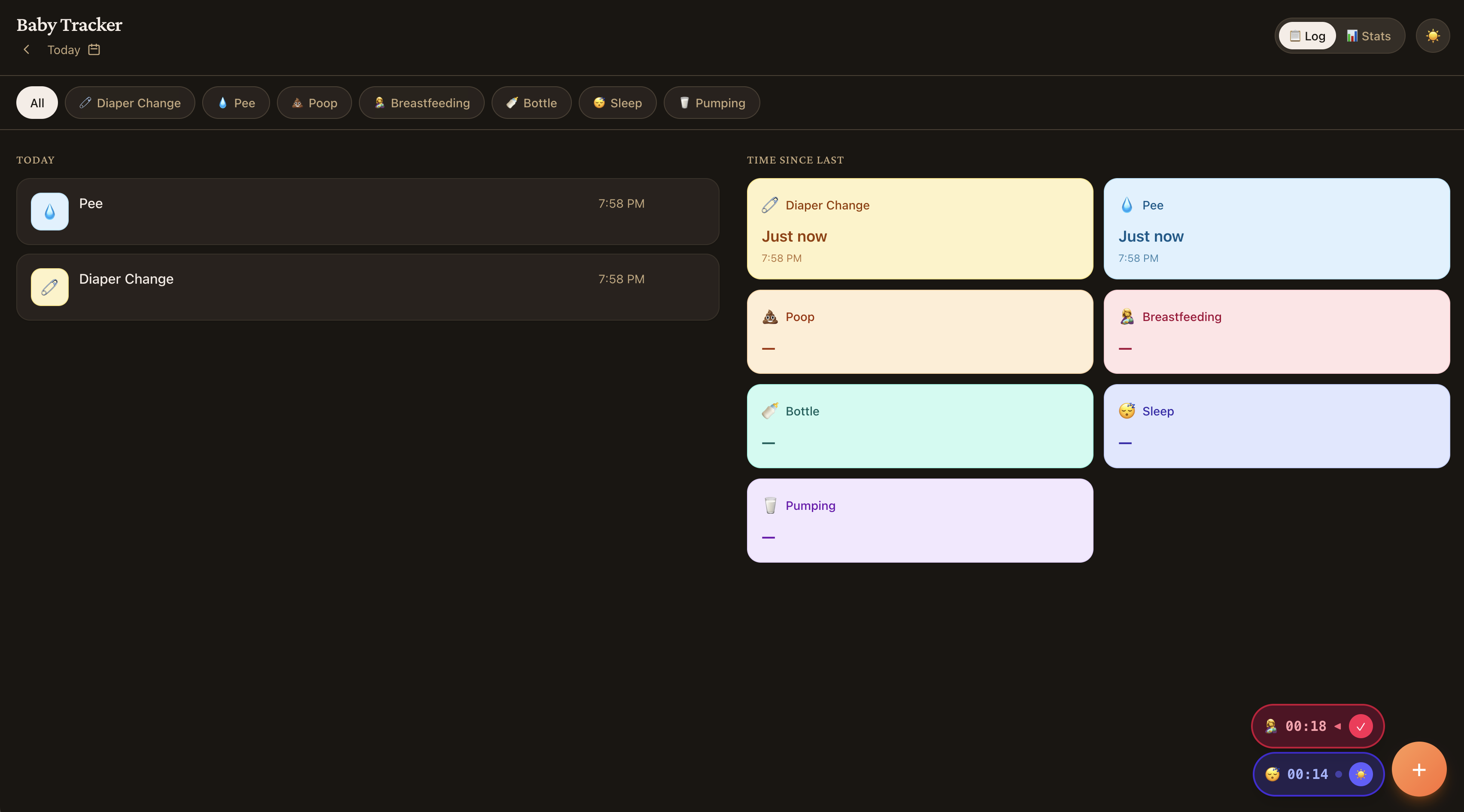Image resolution: width=1464 pixels, height=812 pixels.
Task: Click the blue droplet icon on Pee entry
Action: (x=49, y=212)
